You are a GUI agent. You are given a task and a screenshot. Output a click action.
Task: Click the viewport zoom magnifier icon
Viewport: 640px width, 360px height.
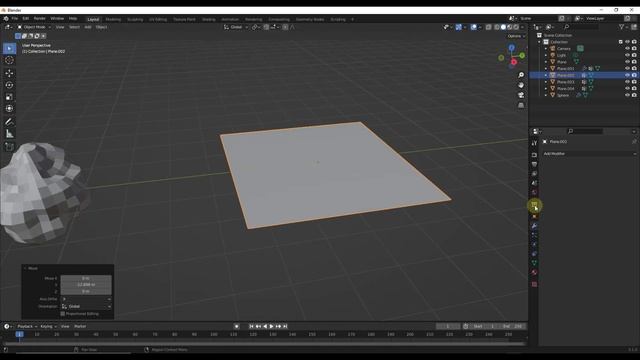[521, 75]
